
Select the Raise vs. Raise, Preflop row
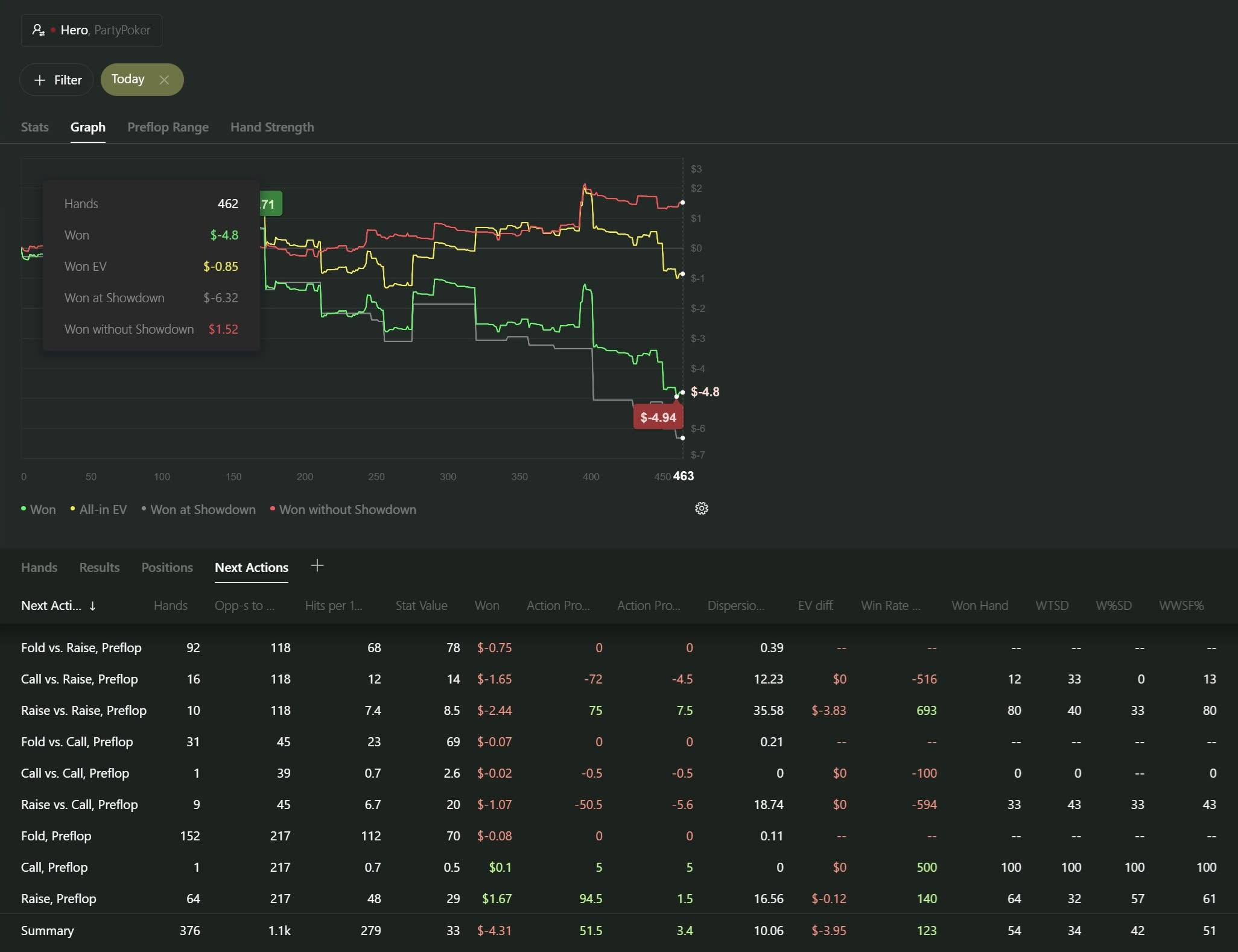pos(619,711)
